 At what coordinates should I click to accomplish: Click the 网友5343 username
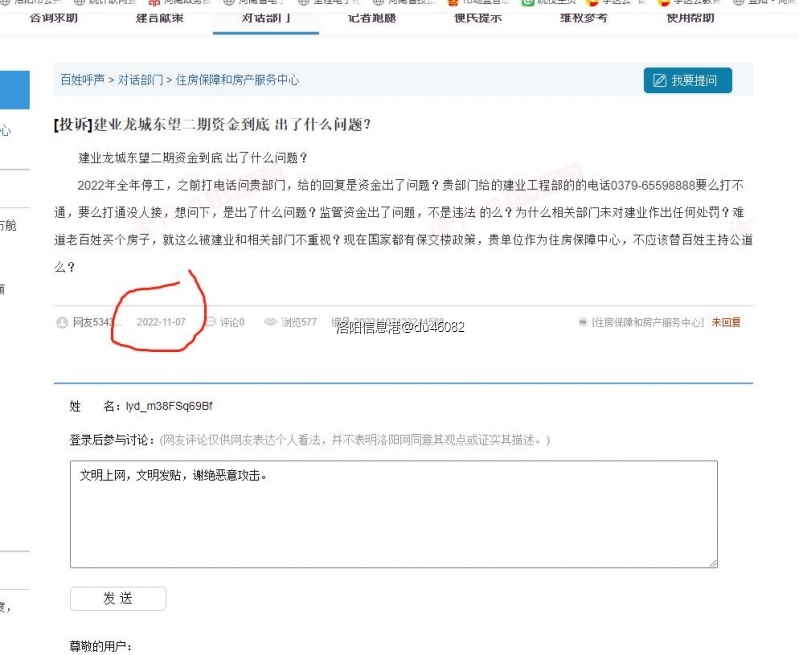(97, 322)
